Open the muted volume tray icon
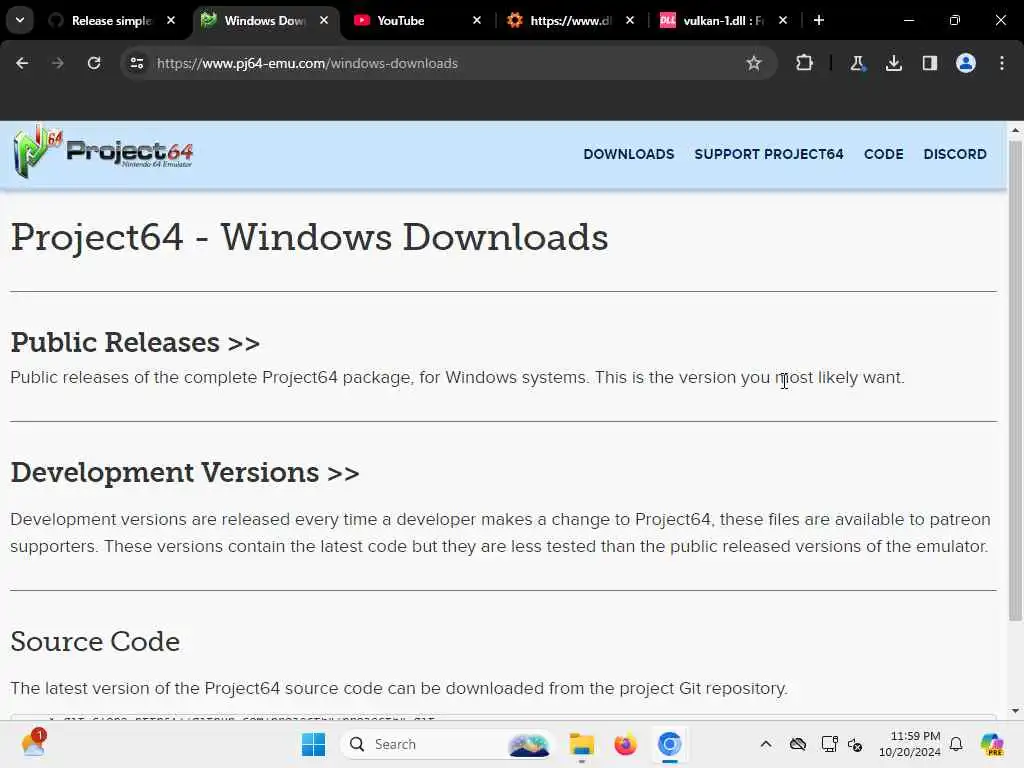 (x=855, y=744)
